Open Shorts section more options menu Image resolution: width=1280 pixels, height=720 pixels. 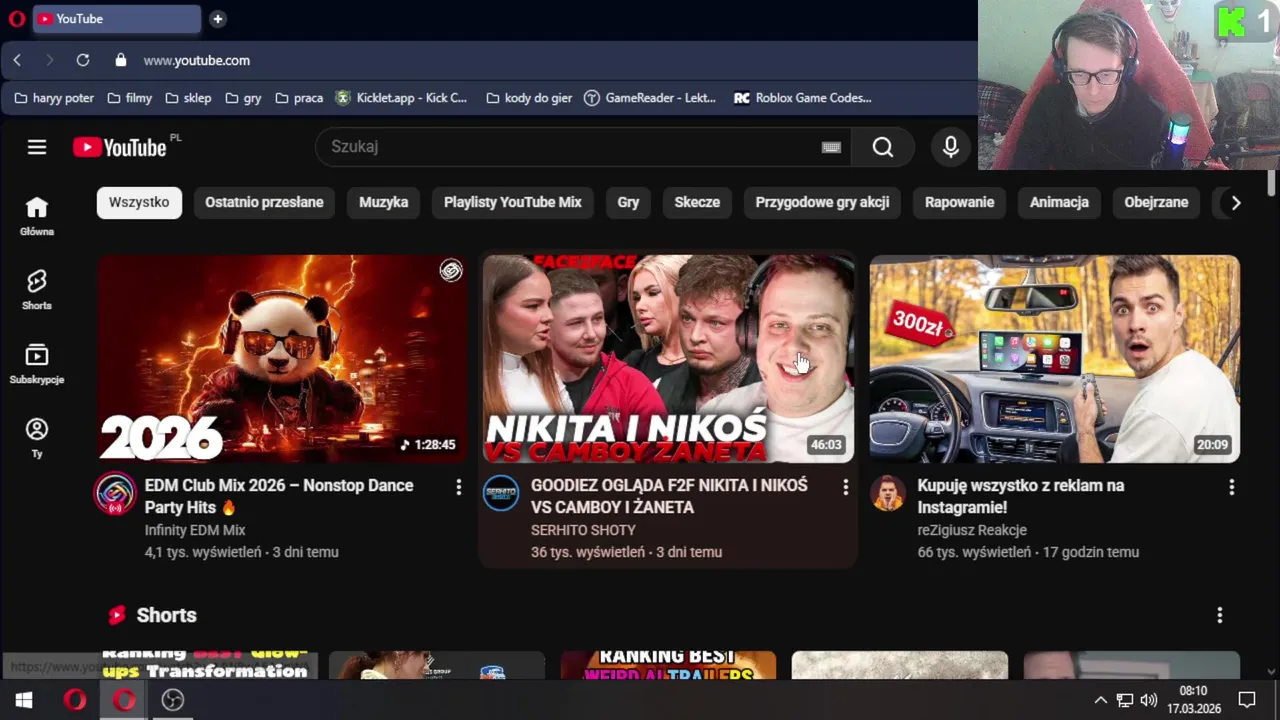pyautogui.click(x=1219, y=615)
